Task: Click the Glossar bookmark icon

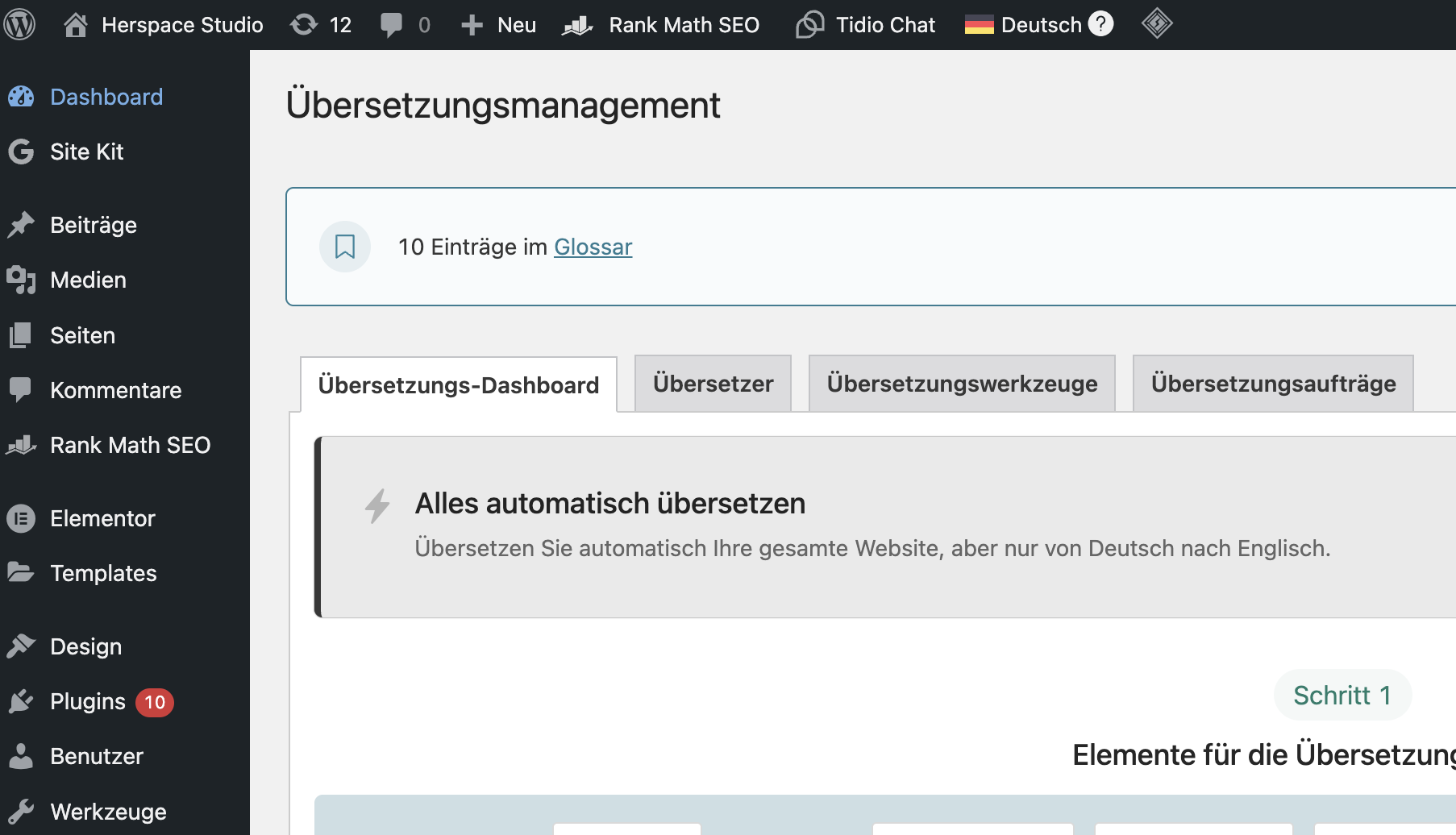Action: click(345, 247)
